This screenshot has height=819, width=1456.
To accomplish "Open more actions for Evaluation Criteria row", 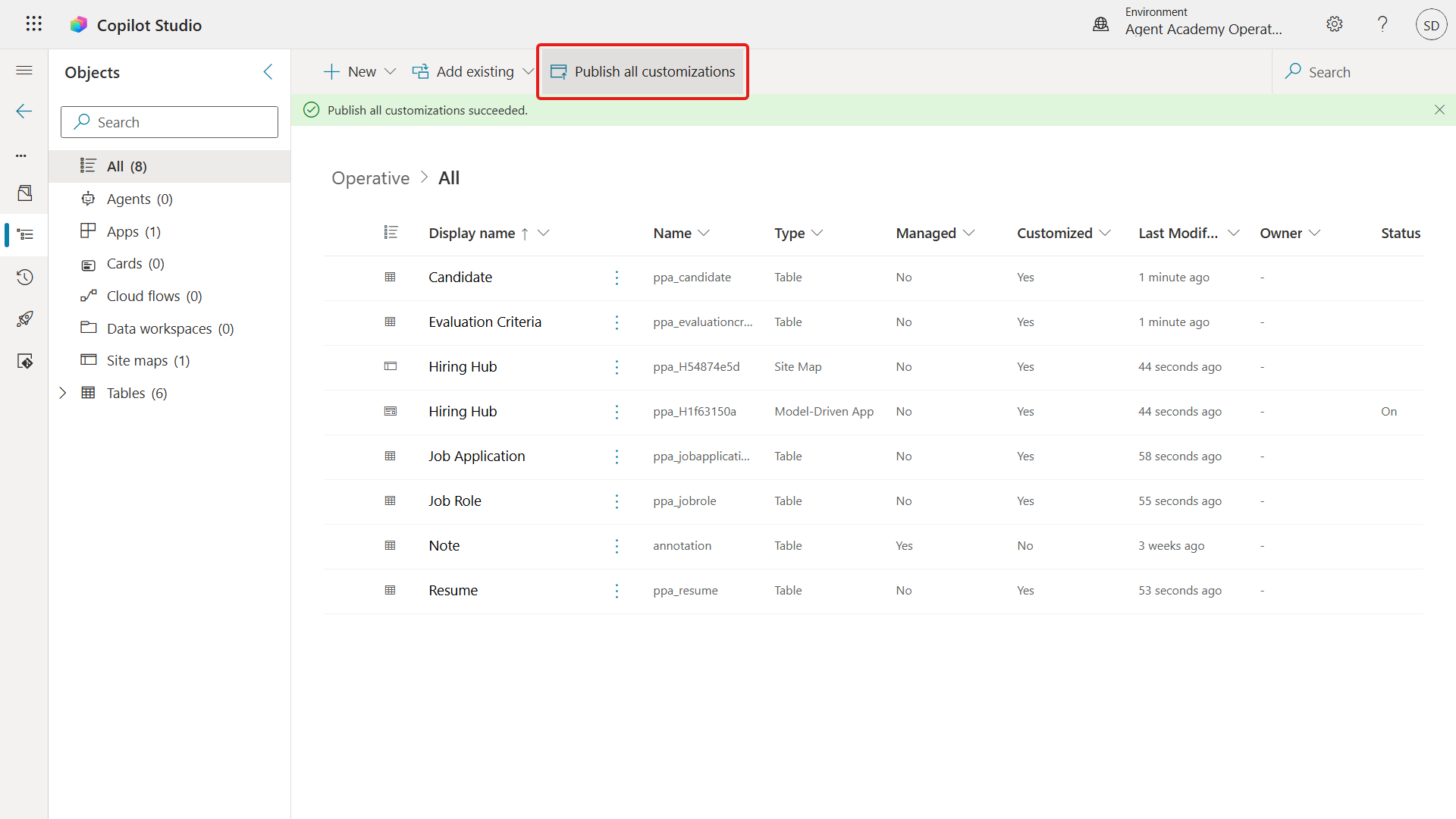I will pos(617,322).
